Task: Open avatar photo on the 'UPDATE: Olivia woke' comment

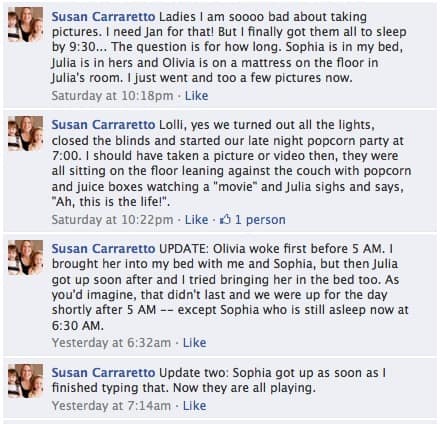Action: point(25,257)
